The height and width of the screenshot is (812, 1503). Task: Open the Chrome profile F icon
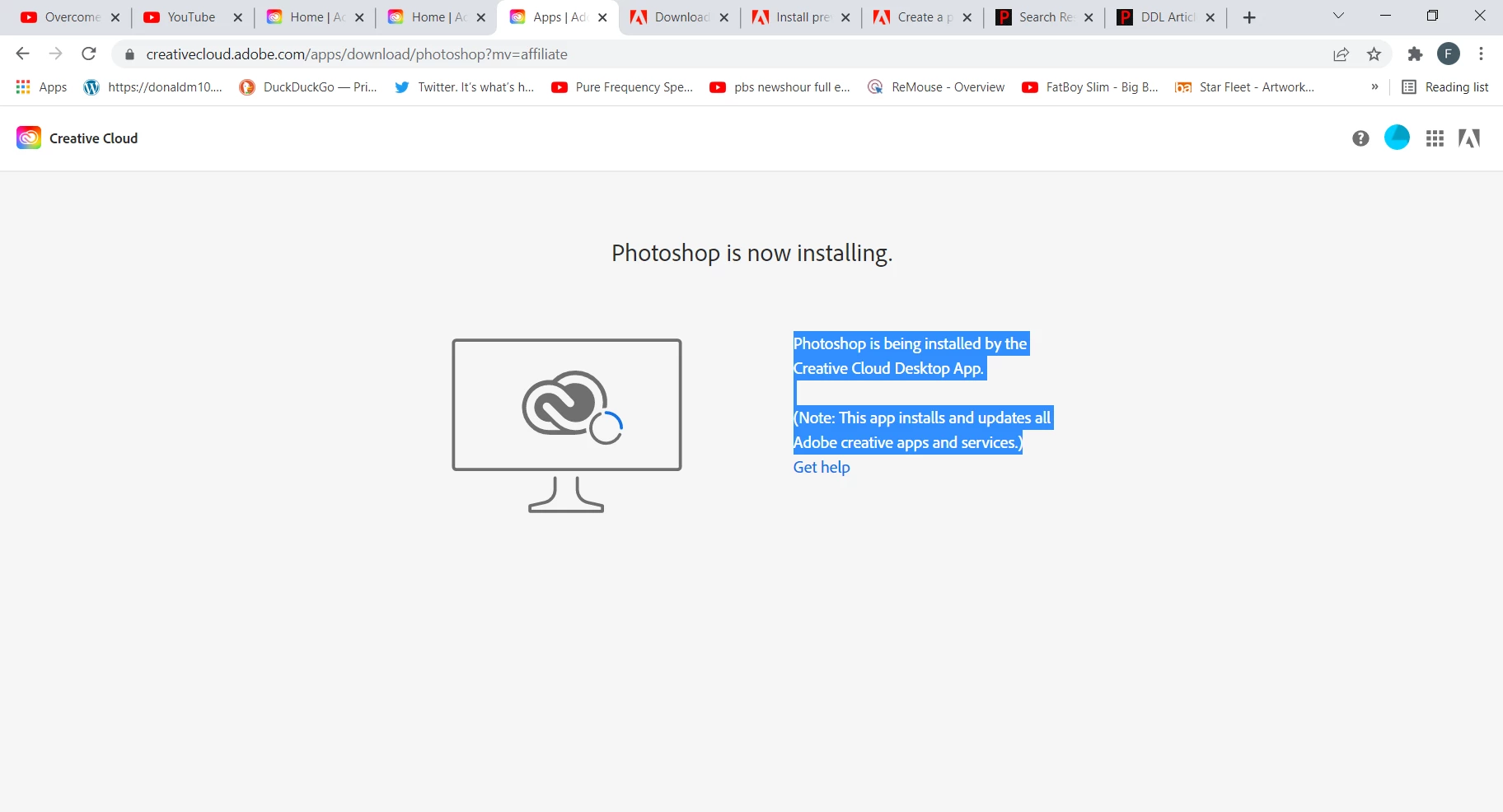(1449, 54)
